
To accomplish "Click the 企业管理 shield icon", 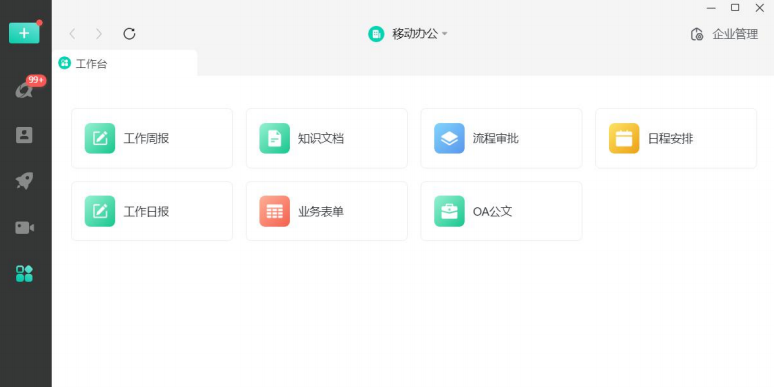I will [x=697, y=34].
